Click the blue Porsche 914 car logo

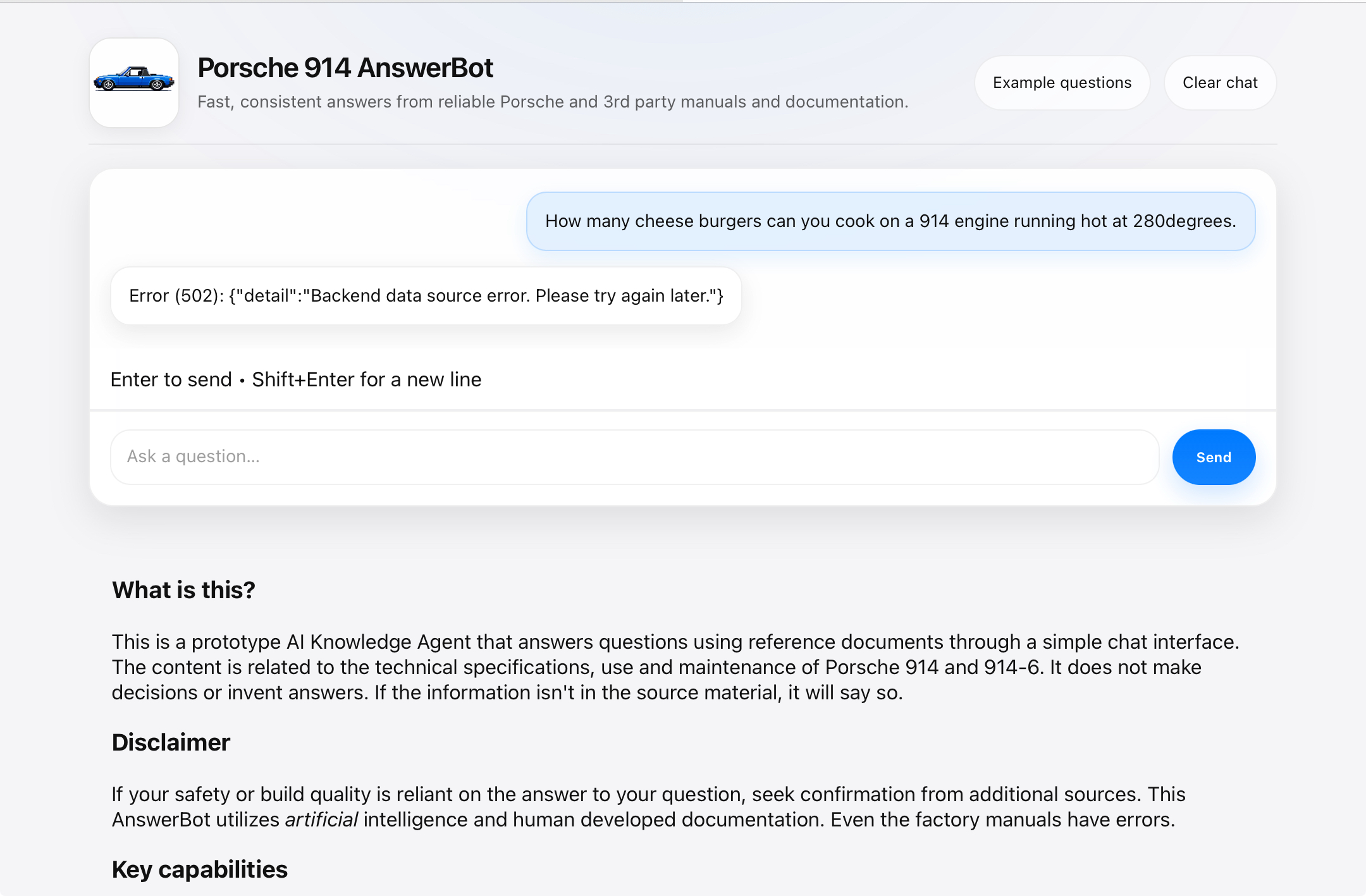coord(133,82)
